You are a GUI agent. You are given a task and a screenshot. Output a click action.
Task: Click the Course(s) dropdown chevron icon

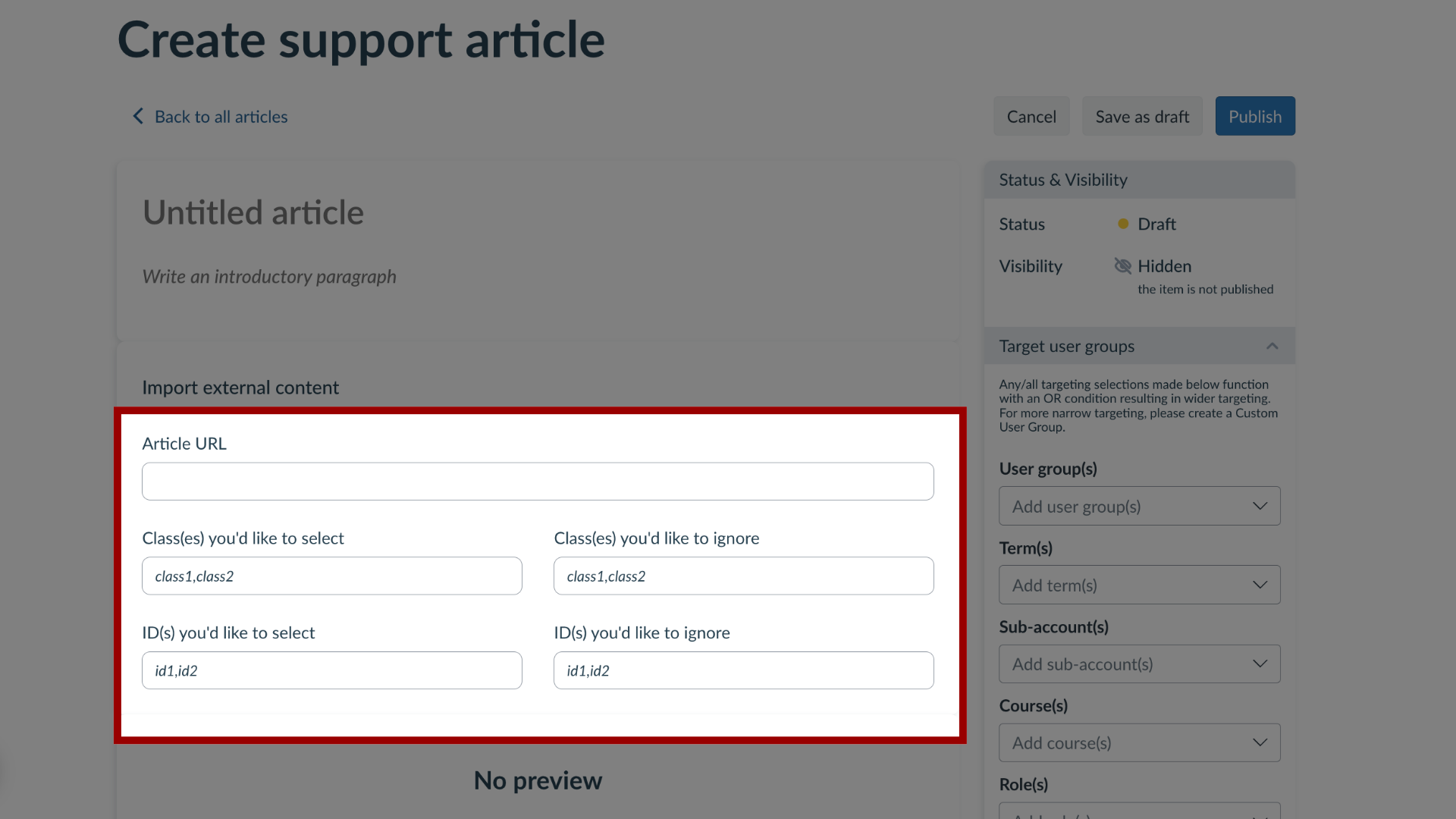1260,742
